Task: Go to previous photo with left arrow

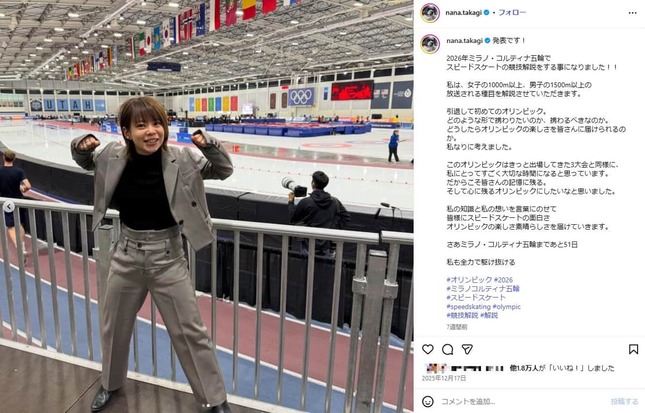Action: (9, 206)
